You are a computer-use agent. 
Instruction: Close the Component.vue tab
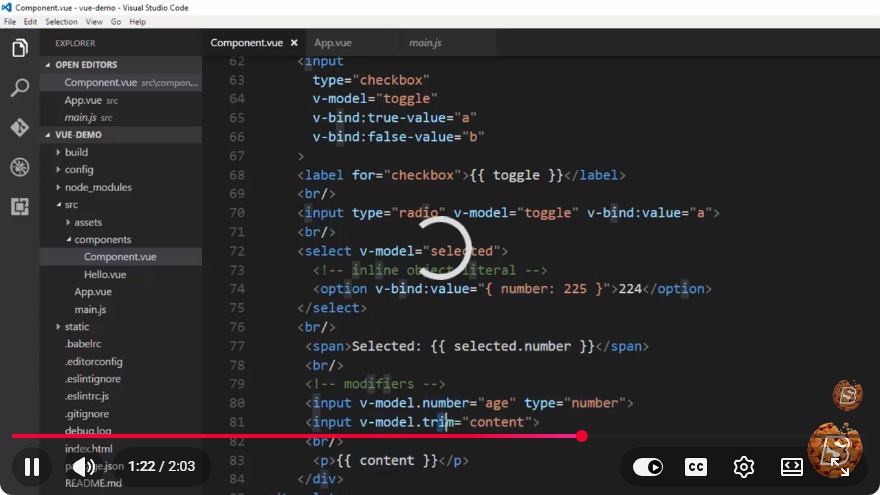pyautogui.click(x=294, y=43)
